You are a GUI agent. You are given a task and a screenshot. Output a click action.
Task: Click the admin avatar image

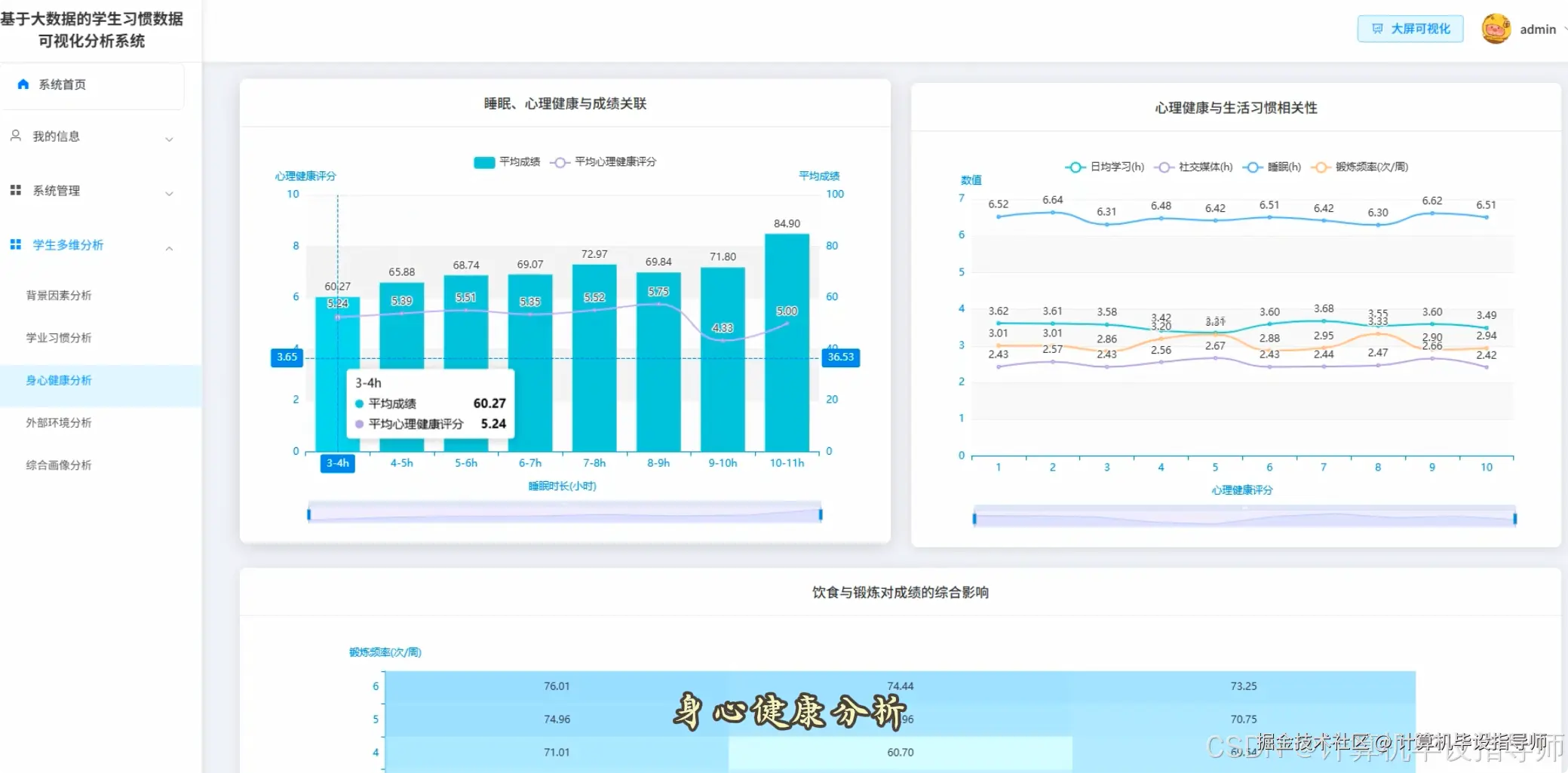[x=1496, y=29]
